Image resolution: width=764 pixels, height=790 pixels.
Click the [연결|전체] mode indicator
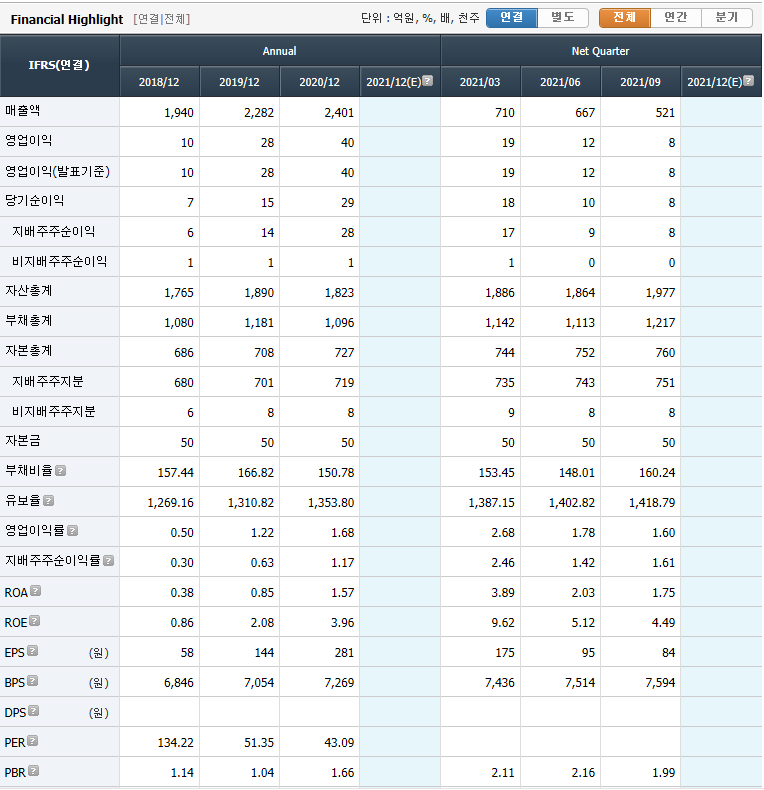coord(161,19)
